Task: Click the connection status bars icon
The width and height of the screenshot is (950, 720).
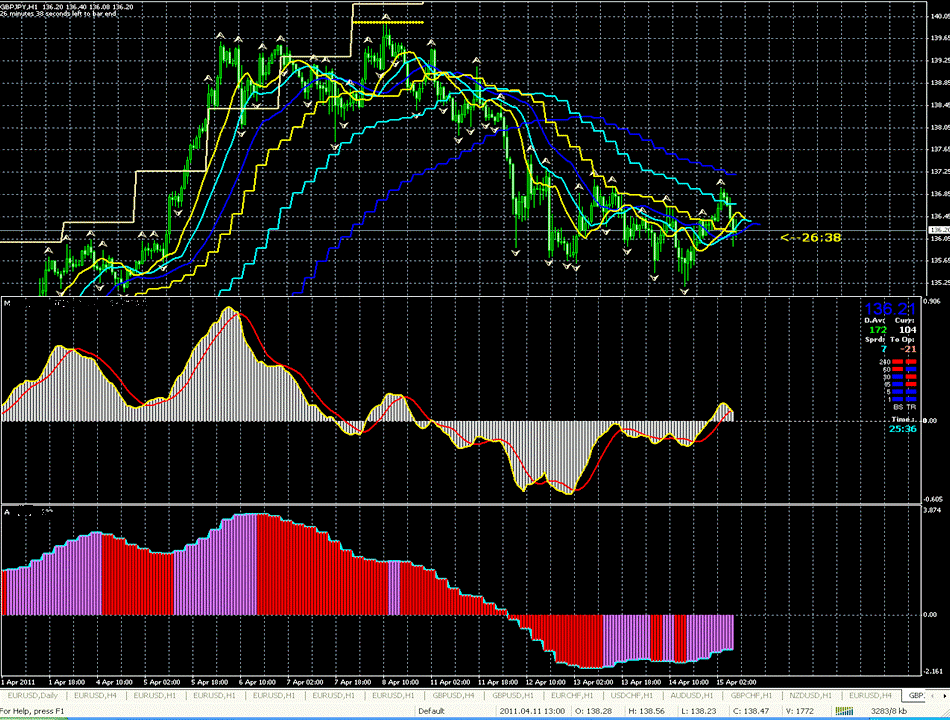Action: click(844, 711)
